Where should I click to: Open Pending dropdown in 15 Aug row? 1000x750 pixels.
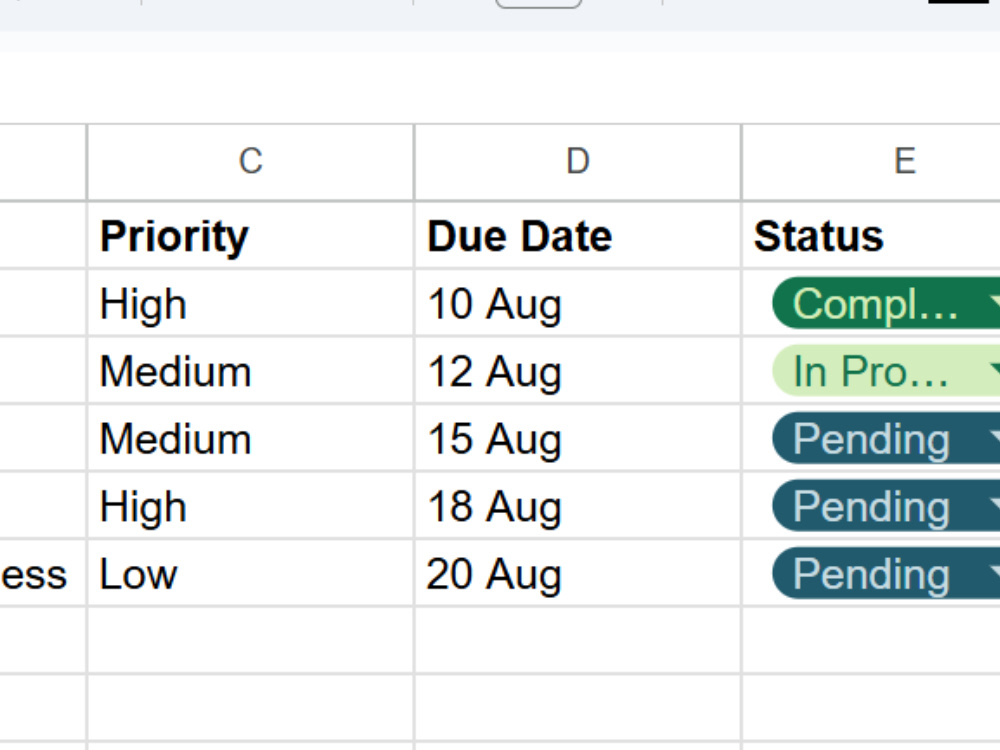[x=886, y=439]
